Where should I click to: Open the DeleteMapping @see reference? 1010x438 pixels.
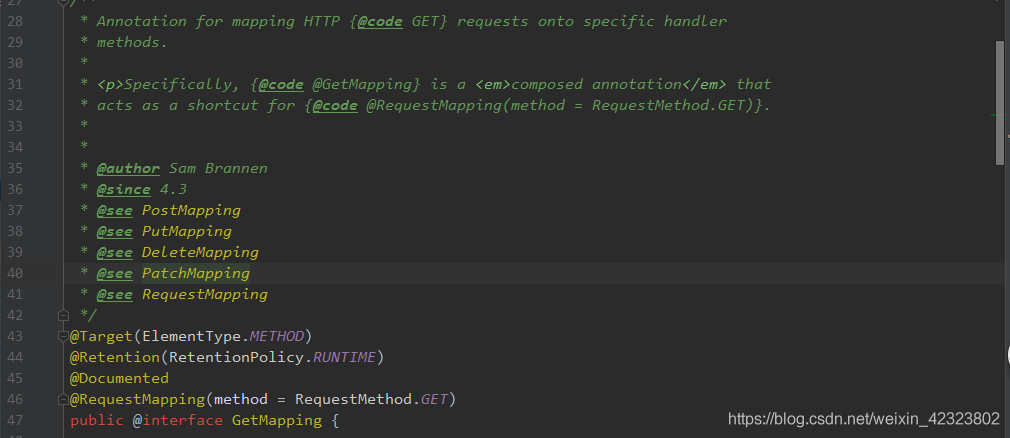coord(200,253)
